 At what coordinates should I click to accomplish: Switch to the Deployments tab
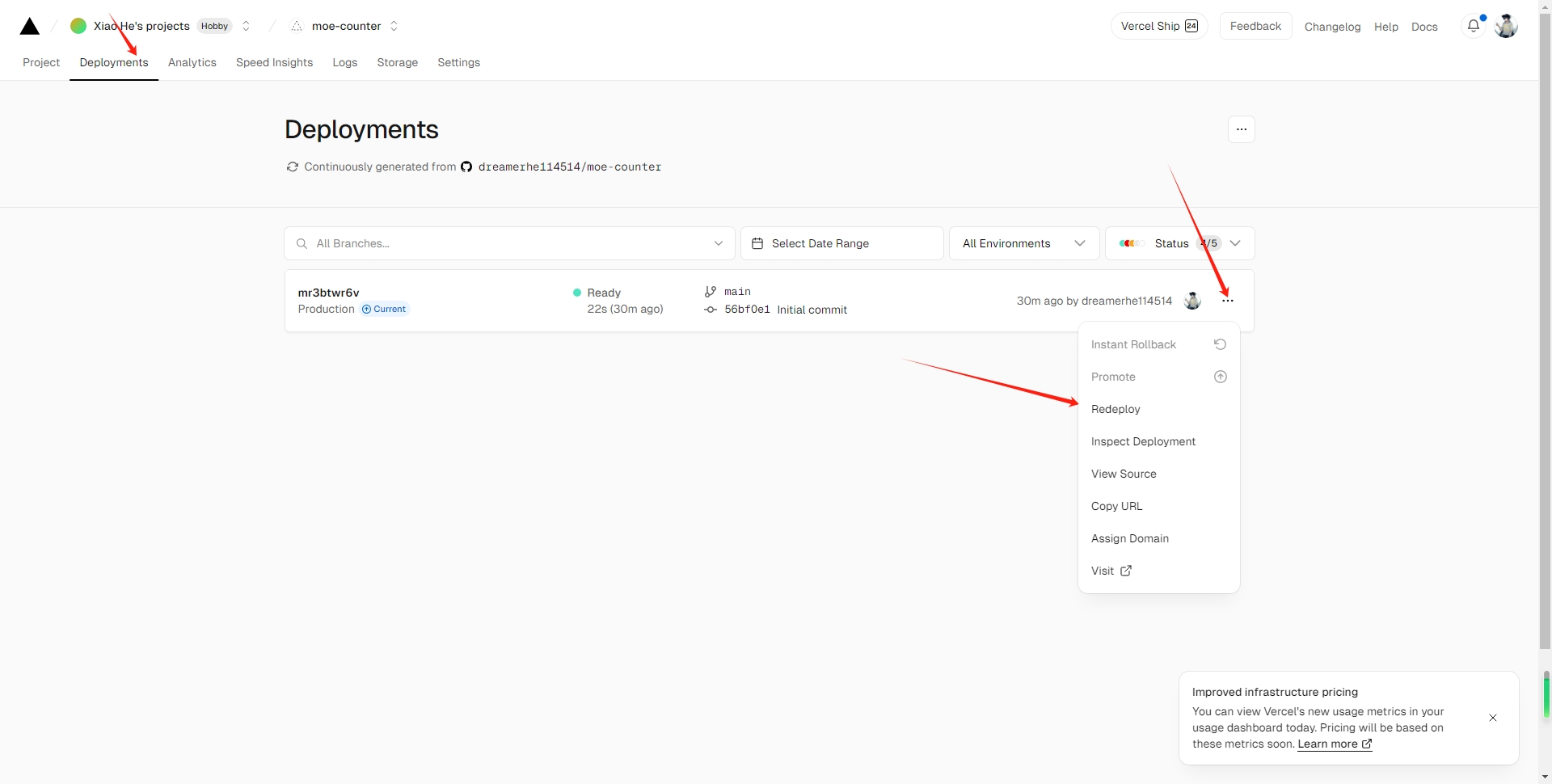coord(114,62)
